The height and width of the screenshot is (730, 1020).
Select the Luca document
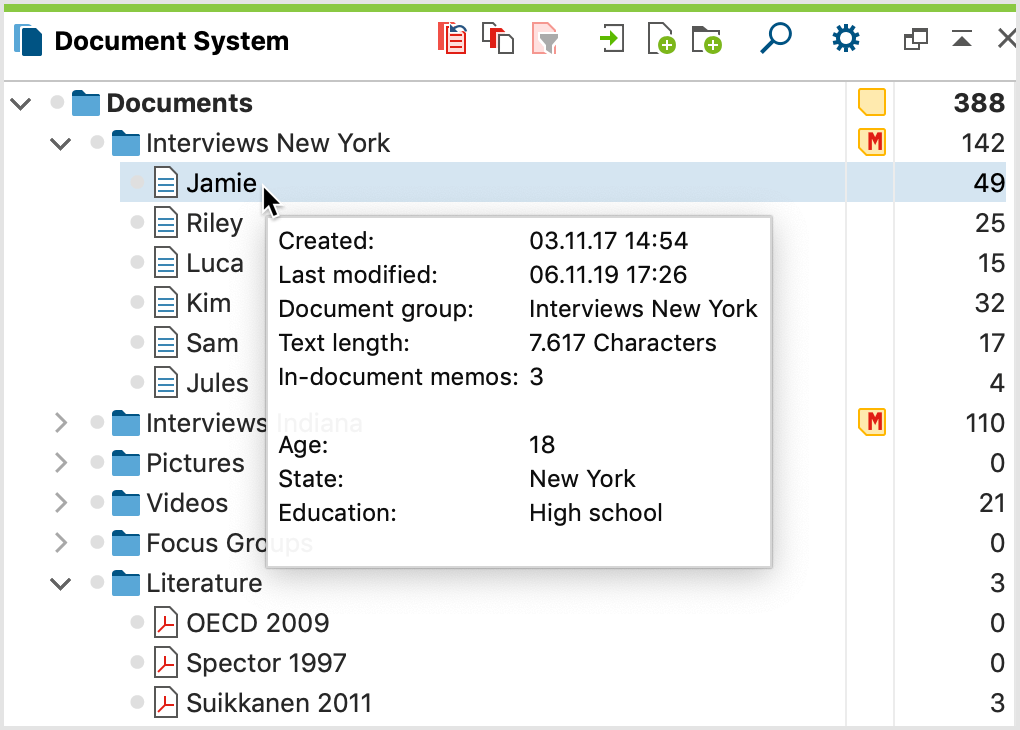coord(215,263)
